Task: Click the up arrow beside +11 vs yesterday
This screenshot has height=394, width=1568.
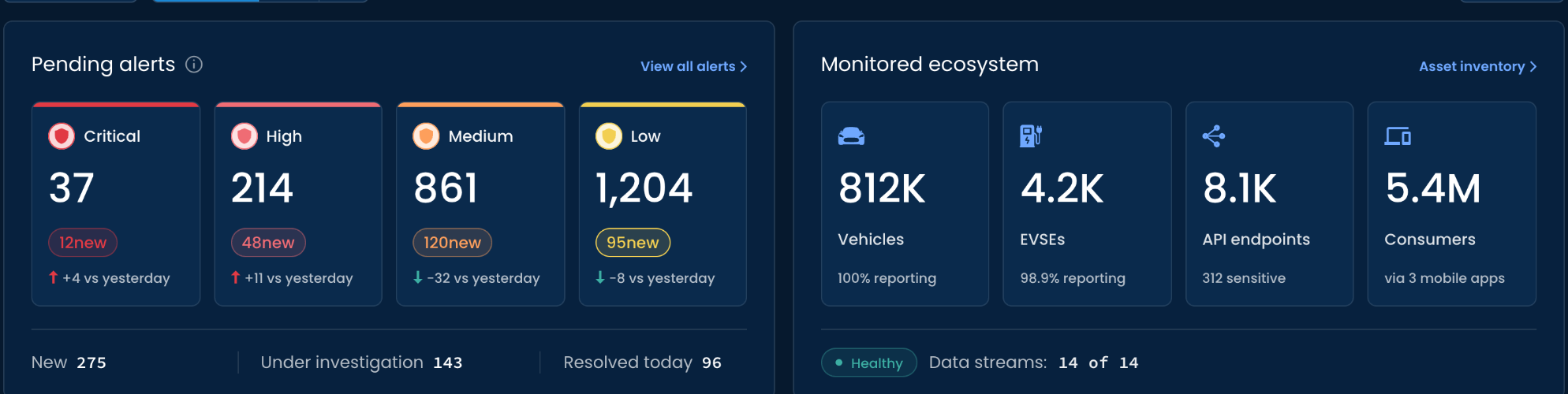Action: [236, 277]
